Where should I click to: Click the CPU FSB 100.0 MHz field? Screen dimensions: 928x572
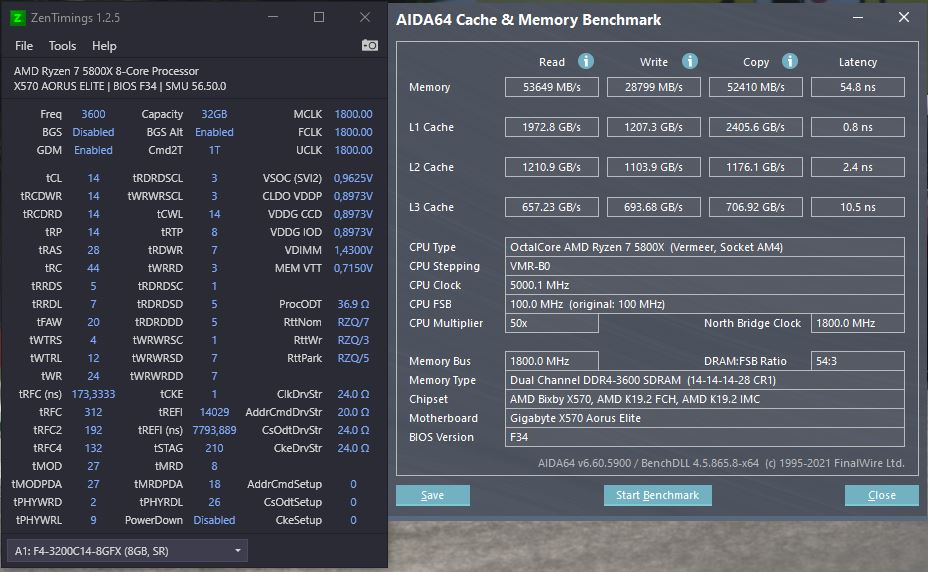point(705,304)
